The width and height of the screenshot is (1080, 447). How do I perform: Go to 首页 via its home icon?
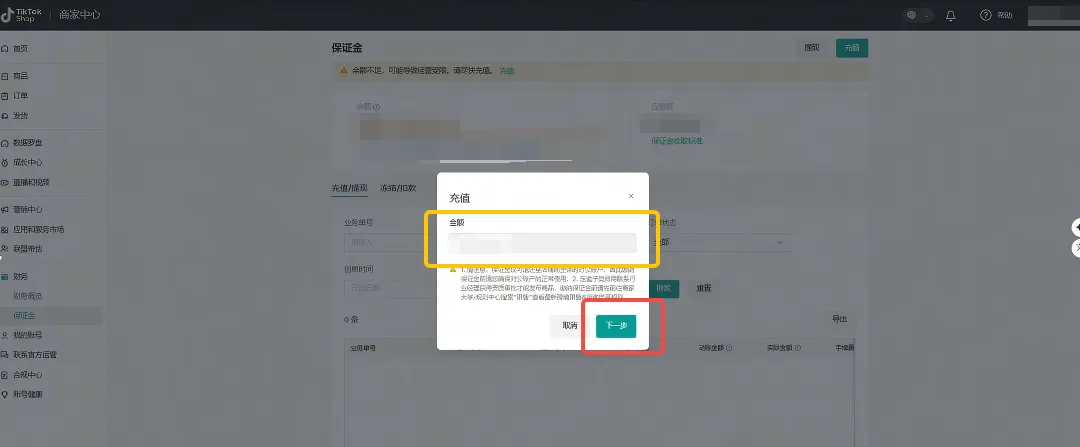(x=5, y=49)
